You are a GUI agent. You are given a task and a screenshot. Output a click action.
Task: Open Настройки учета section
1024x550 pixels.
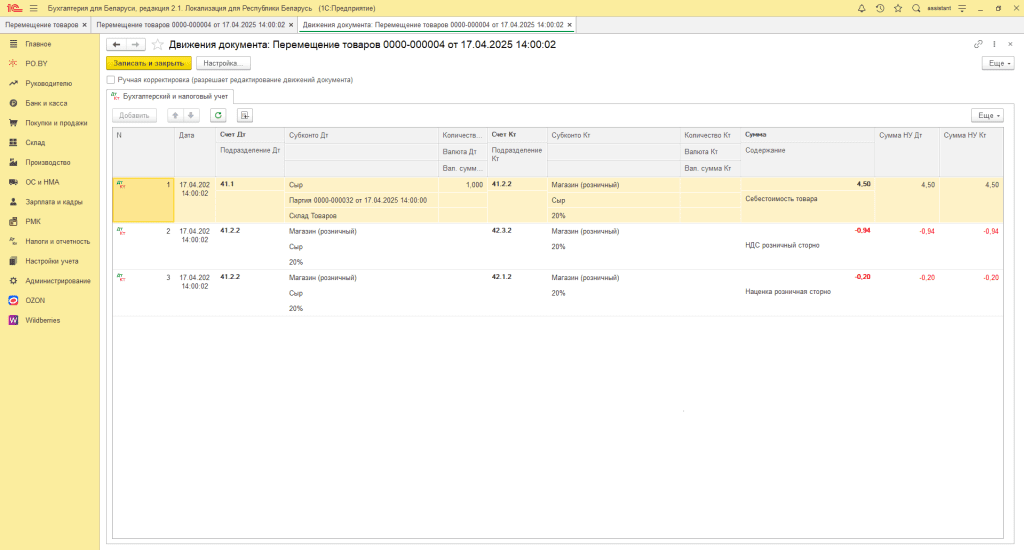(x=52, y=261)
